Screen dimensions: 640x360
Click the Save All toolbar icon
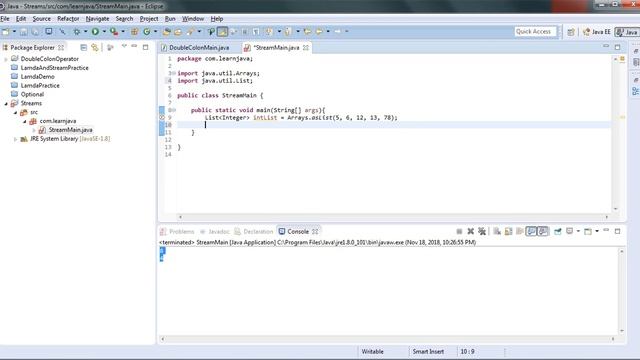pos(36,31)
